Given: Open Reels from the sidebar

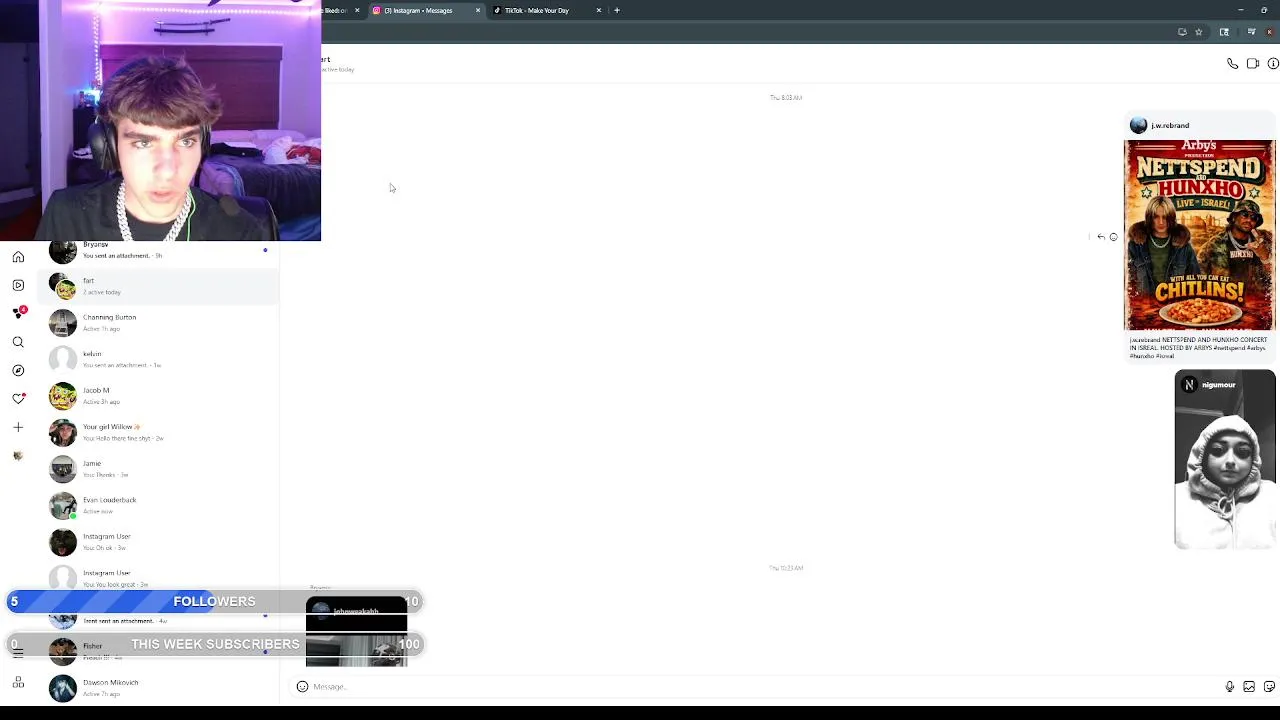Looking at the screenshot, I should point(18,285).
